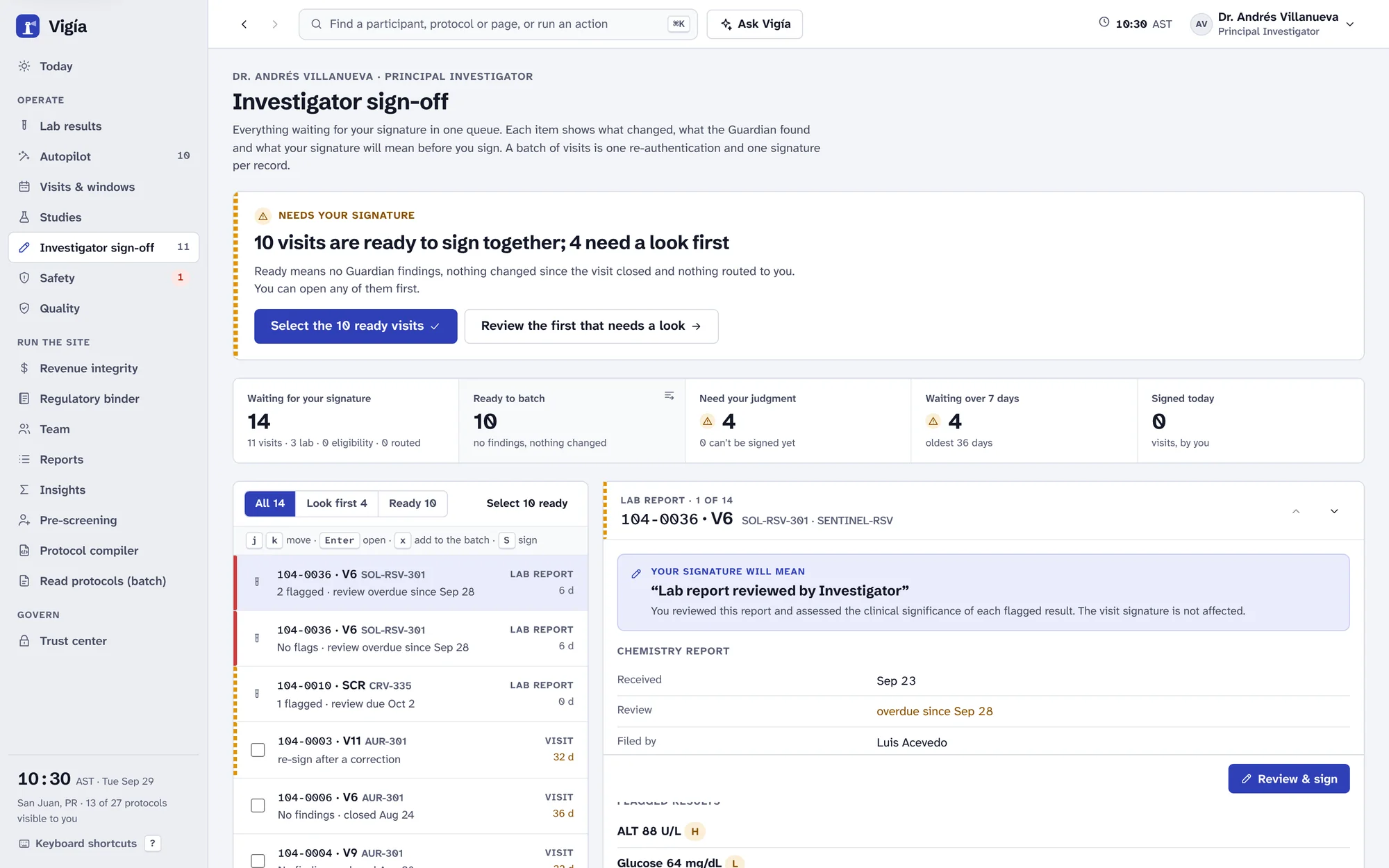Check the 104-0004 V9 visit checkbox
Screen dimensions: 1389x868
tap(258, 861)
